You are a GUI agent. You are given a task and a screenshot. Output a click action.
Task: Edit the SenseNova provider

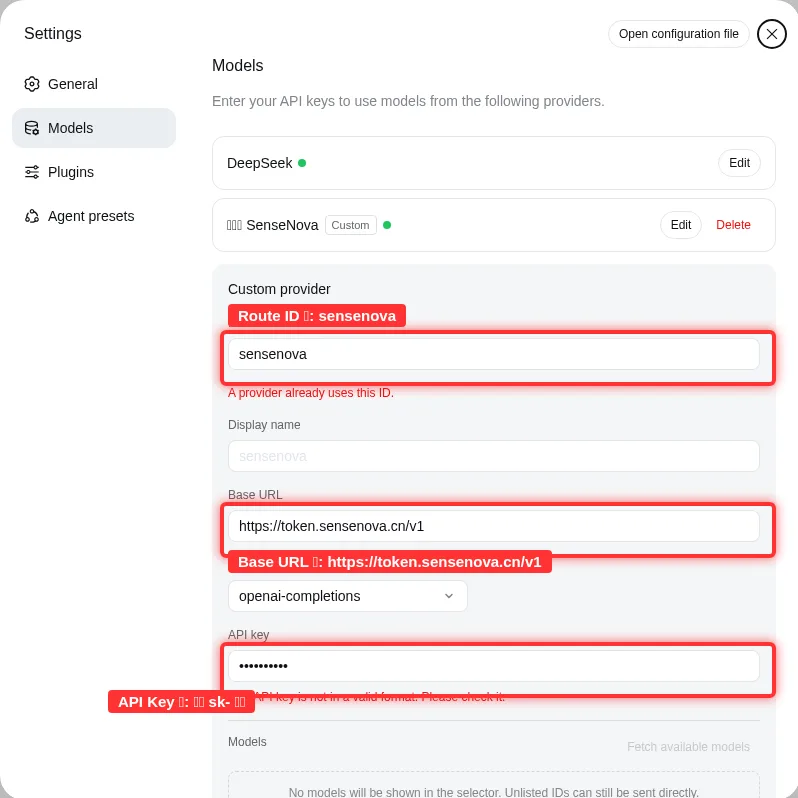[680, 225]
